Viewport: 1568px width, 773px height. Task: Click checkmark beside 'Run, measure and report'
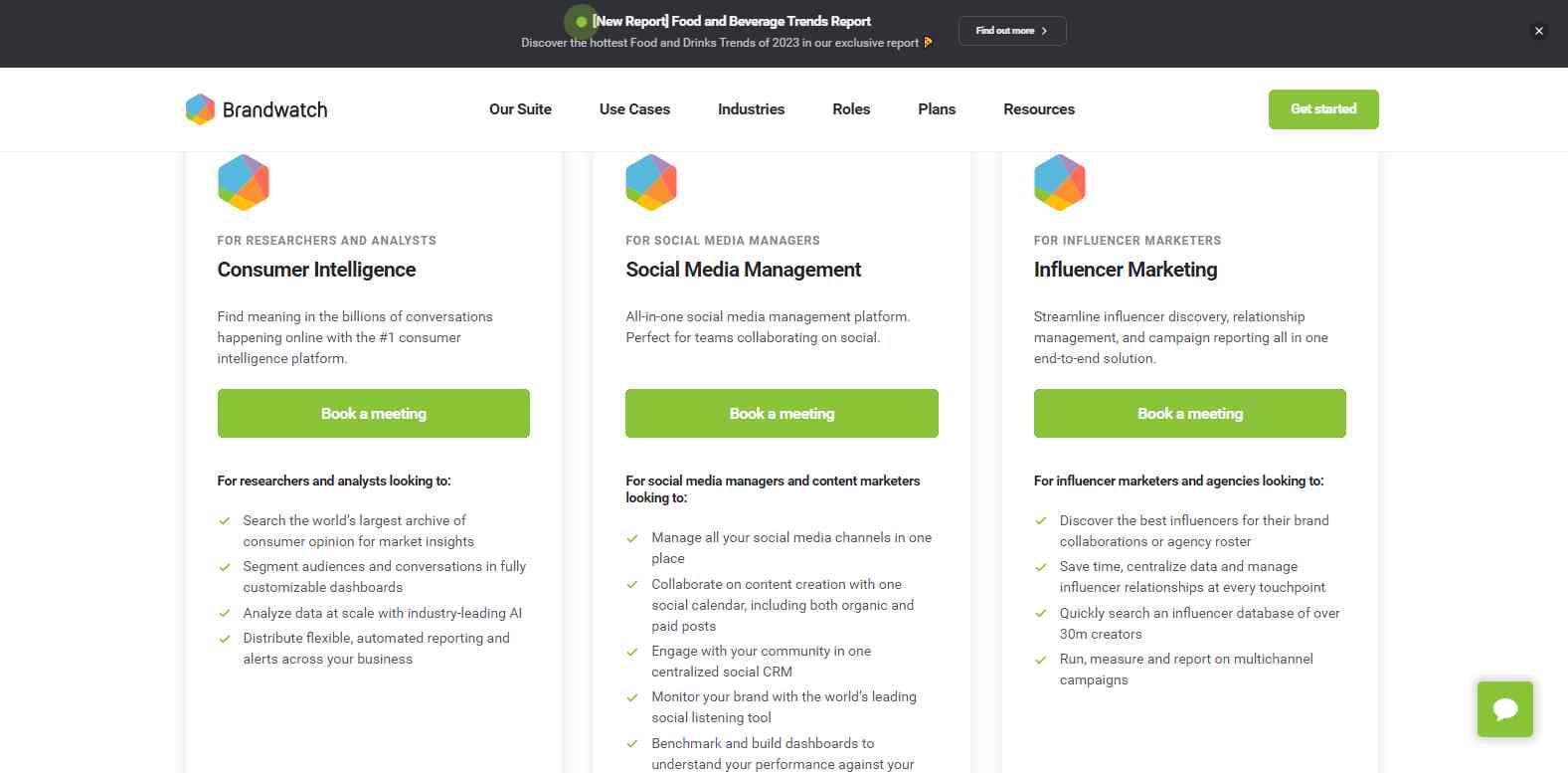pos(1041,660)
